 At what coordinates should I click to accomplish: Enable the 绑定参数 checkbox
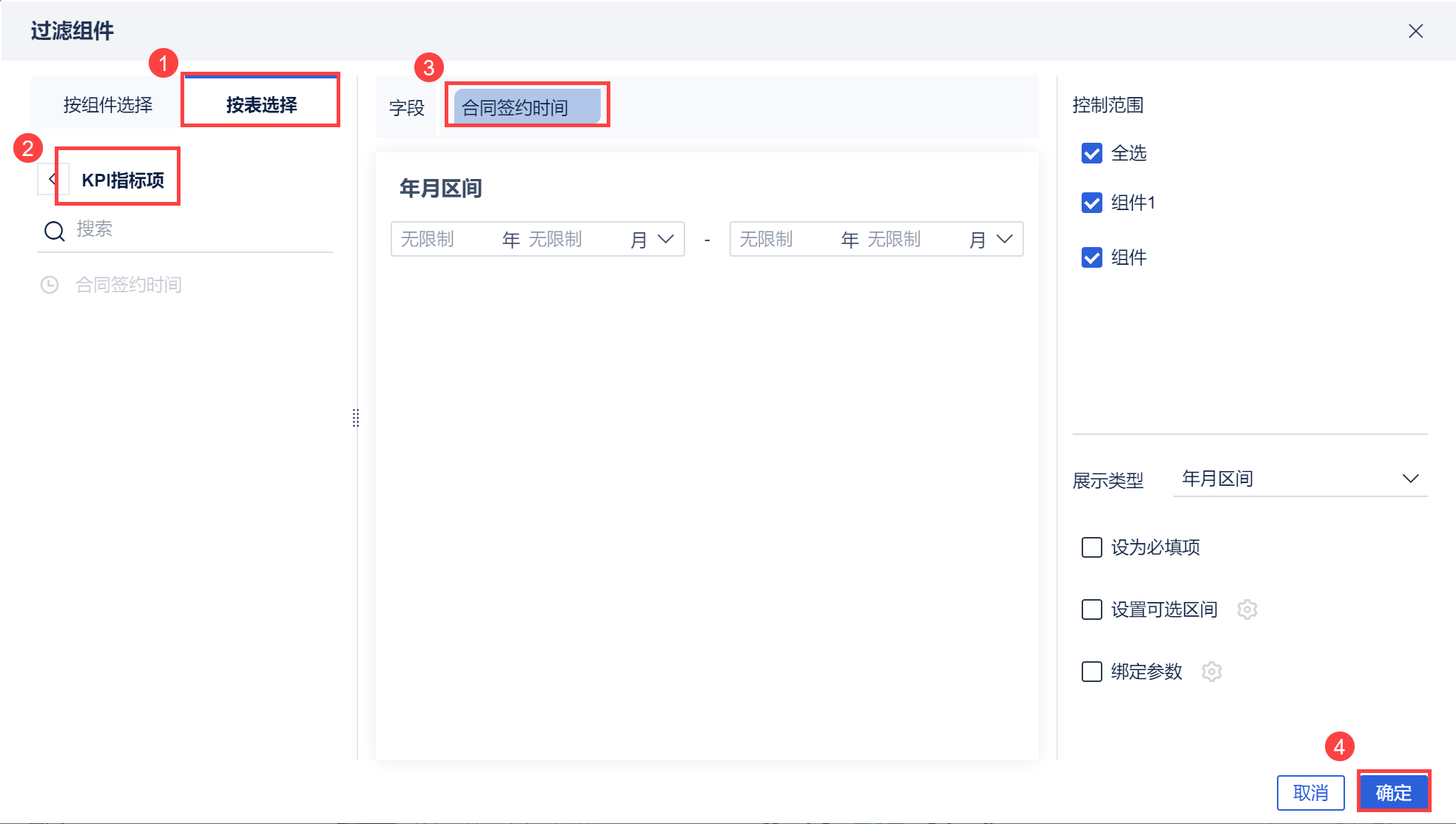coord(1092,672)
